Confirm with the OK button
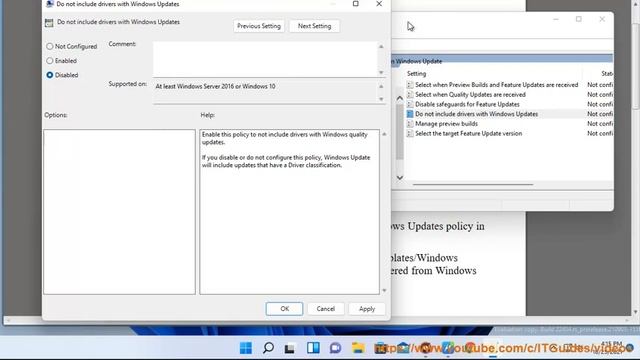 [284, 309]
